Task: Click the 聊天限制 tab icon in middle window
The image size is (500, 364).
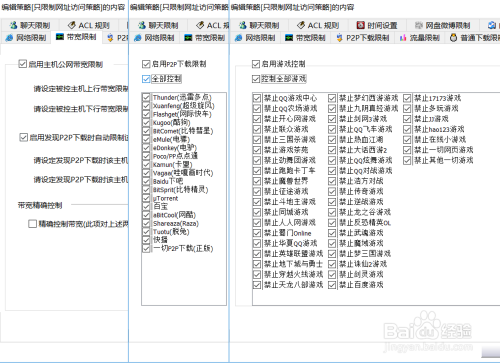Action: pyautogui.click(x=142, y=25)
